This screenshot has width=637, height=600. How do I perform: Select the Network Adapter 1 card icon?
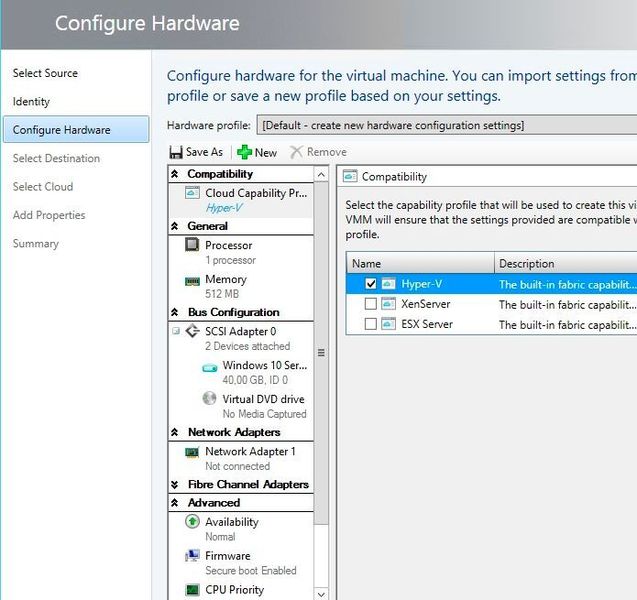pos(192,452)
